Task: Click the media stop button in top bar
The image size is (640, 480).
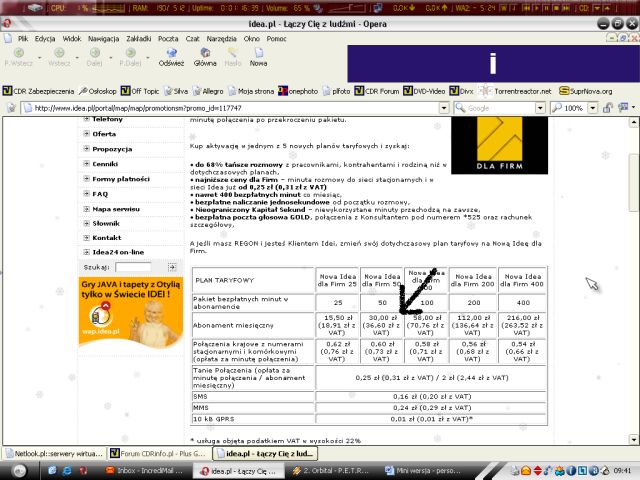Action: tap(556, 7)
